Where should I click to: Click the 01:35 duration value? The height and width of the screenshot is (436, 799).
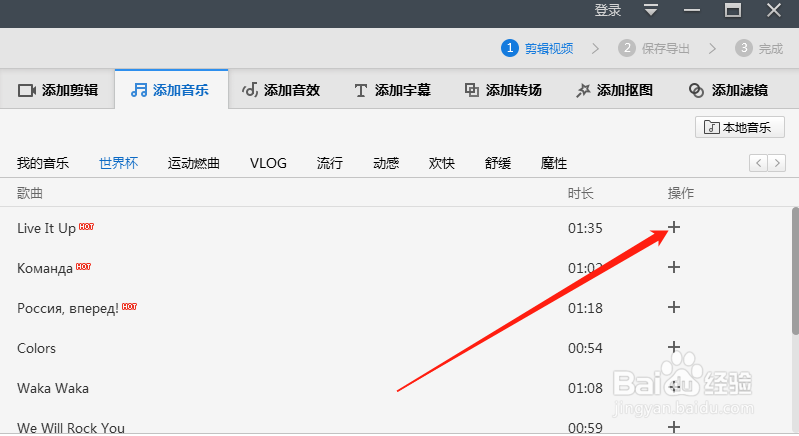[585, 228]
